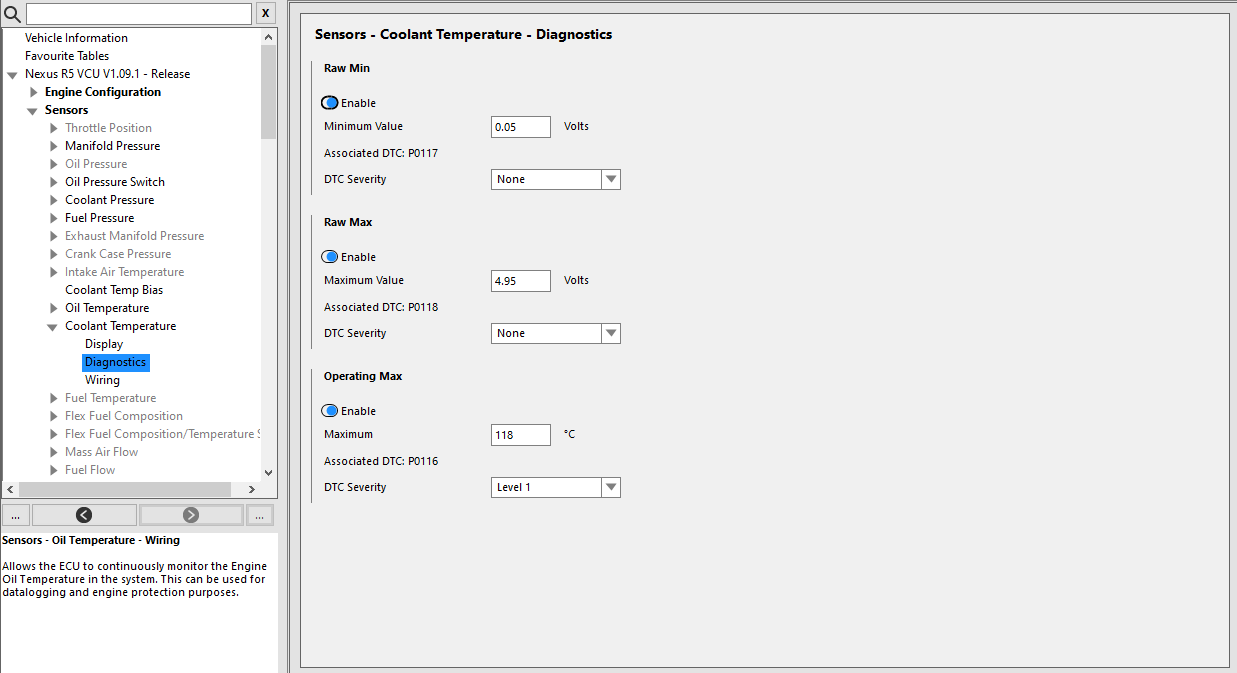The width and height of the screenshot is (1237, 673).
Task: Select Display under Coolant Temperature
Action: click(104, 344)
